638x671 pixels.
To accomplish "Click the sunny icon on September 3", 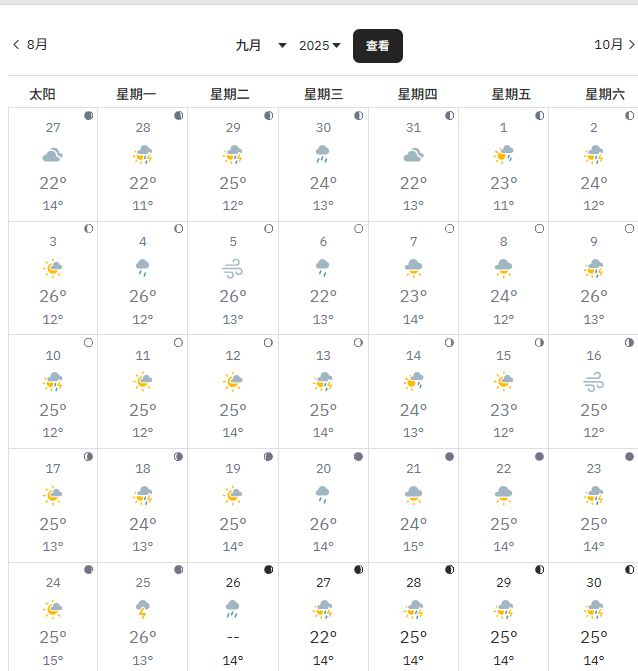I will [x=53, y=268].
